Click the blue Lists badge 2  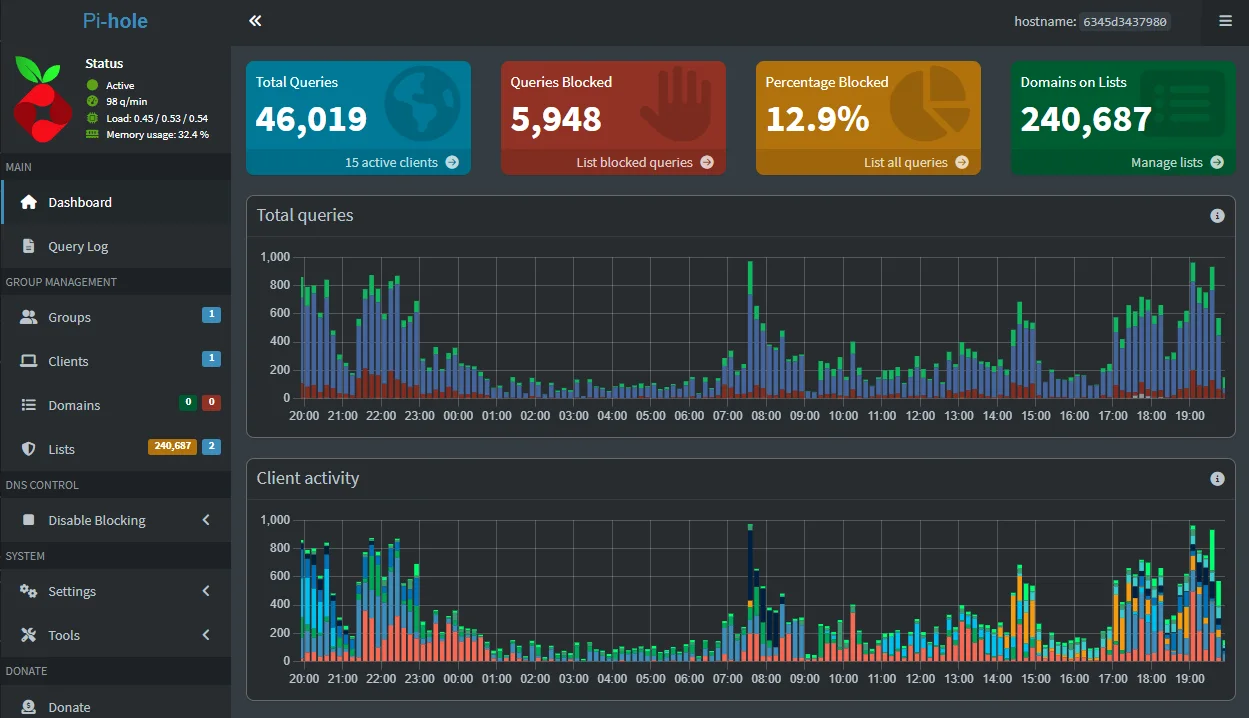(x=211, y=447)
